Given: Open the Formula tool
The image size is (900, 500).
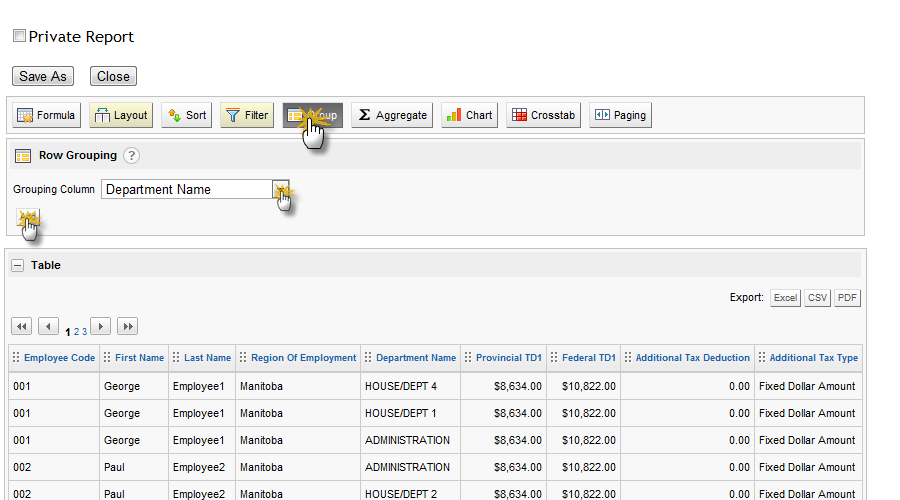Looking at the screenshot, I should 46,115.
